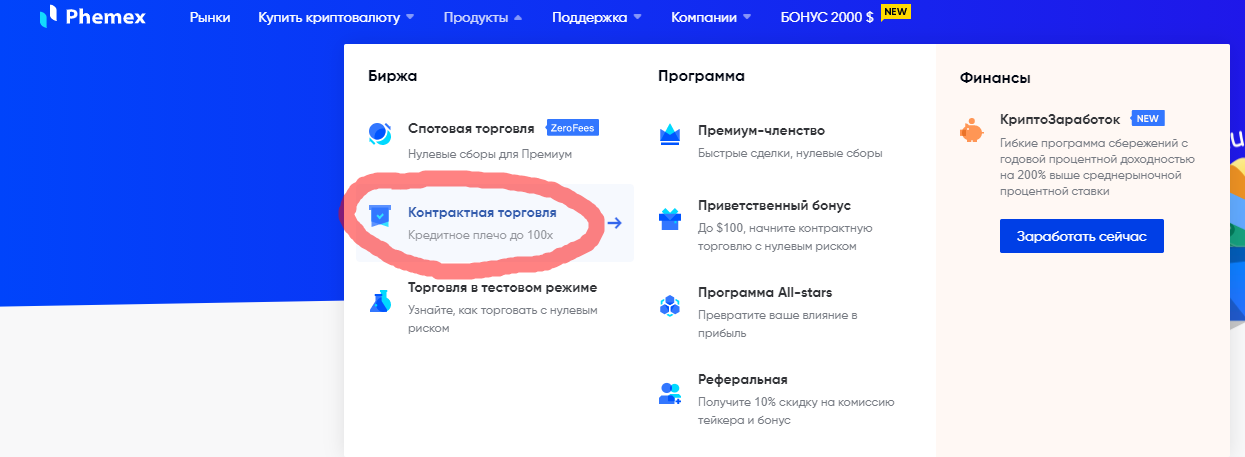Viewport: 1245px width, 457px height.
Task: Open Премиум-членство
Action: pyautogui.click(x=761, y=130)
